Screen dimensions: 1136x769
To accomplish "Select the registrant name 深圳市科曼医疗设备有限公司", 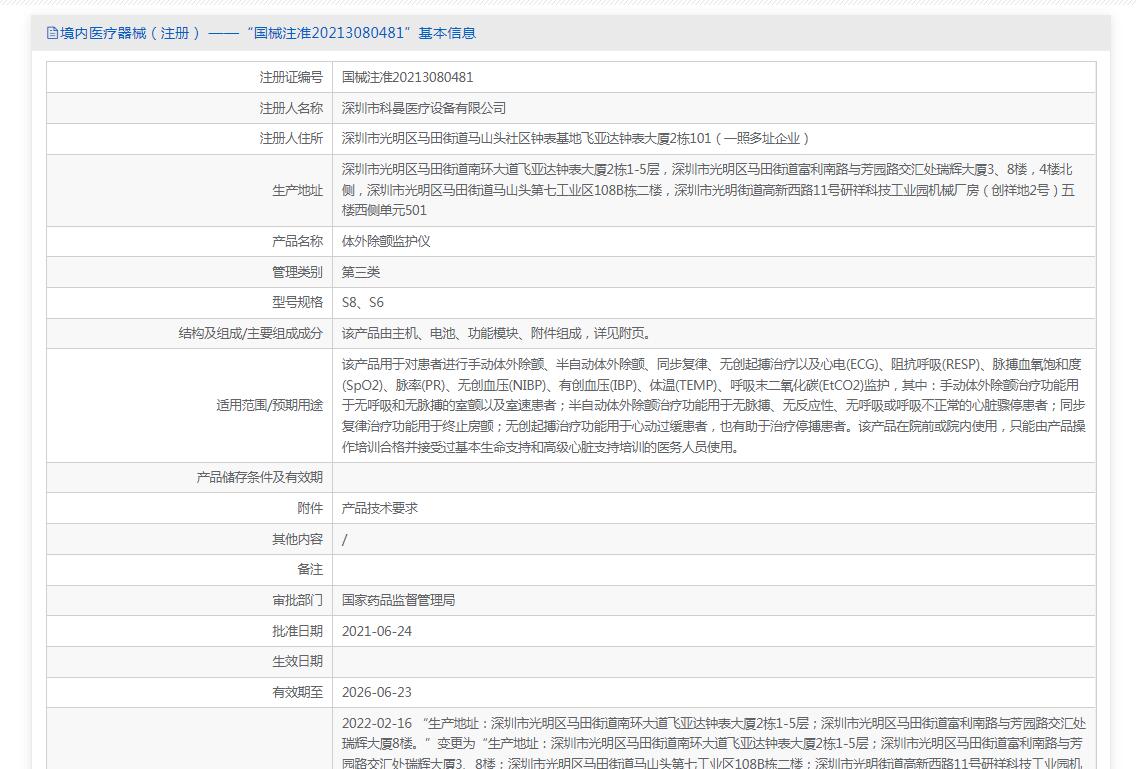I will click(424, 108).
